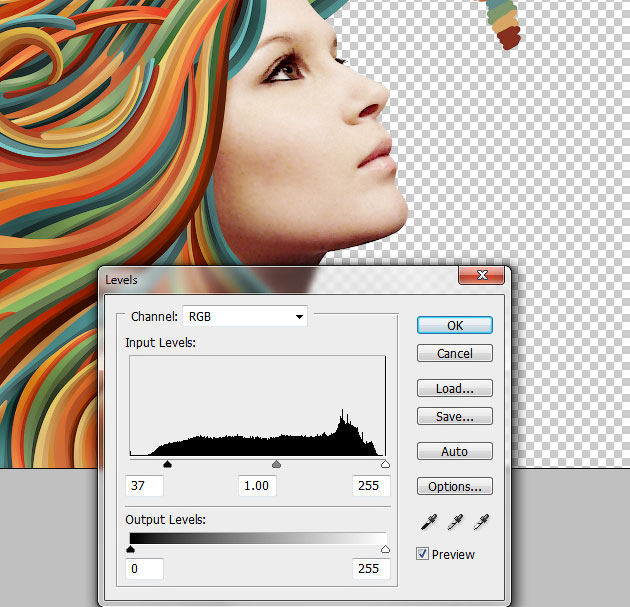Focus the input highlight field 255
The height and width of the screenshot is (607, 630).
pyautogui.click(x=371, y=486)
